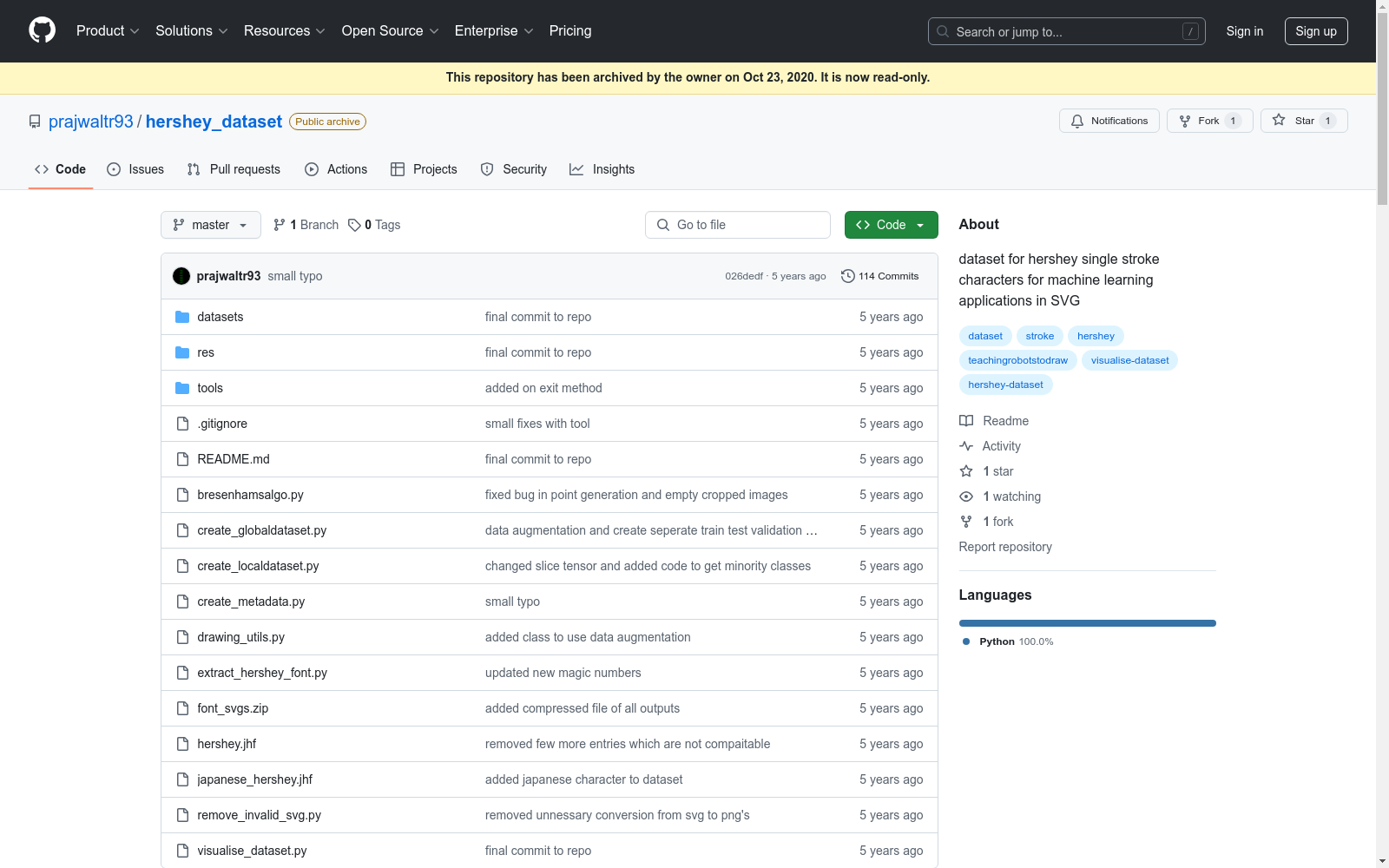
Task: Click the Security shield icon
Action: point(487,169)
